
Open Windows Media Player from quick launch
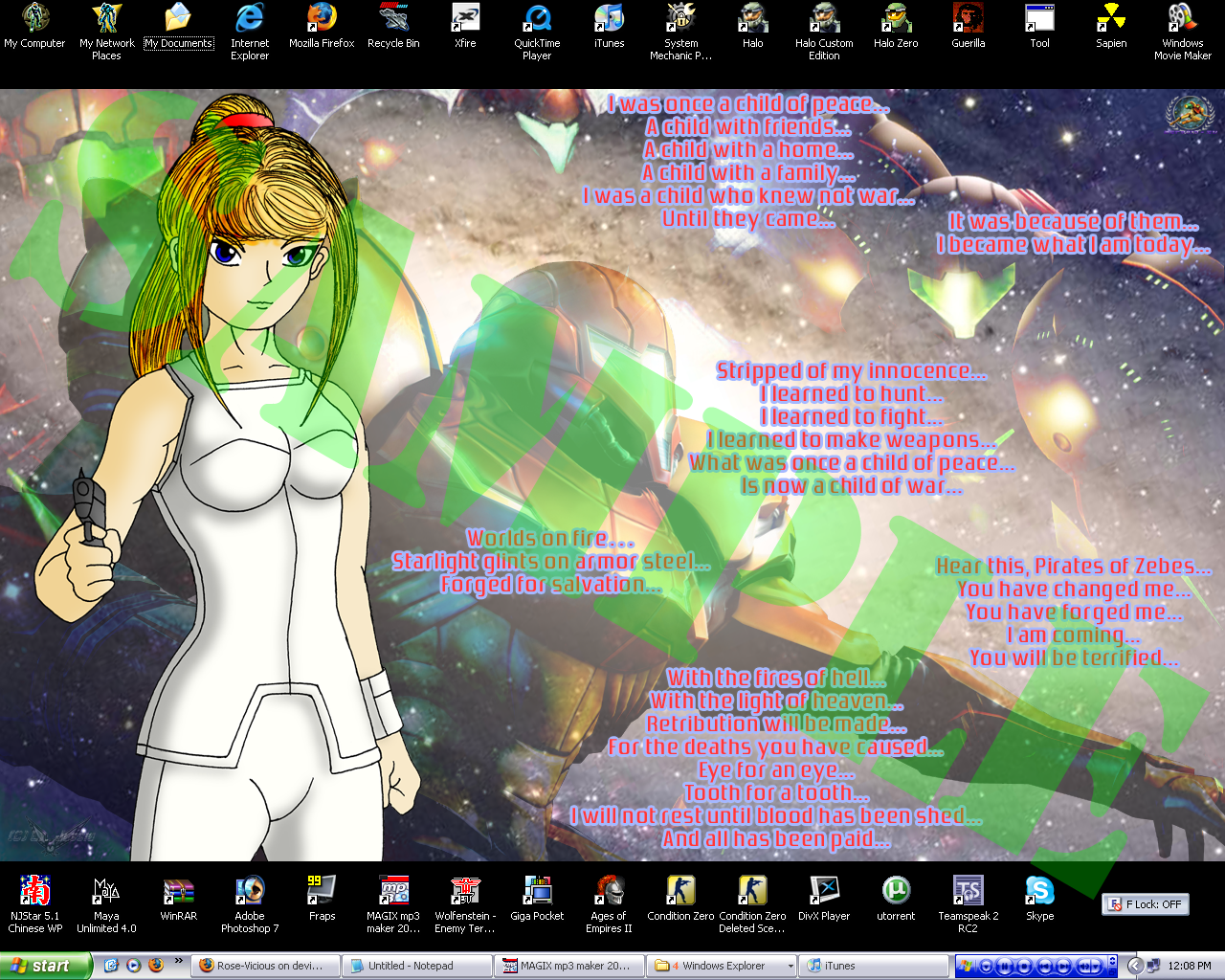134,966
